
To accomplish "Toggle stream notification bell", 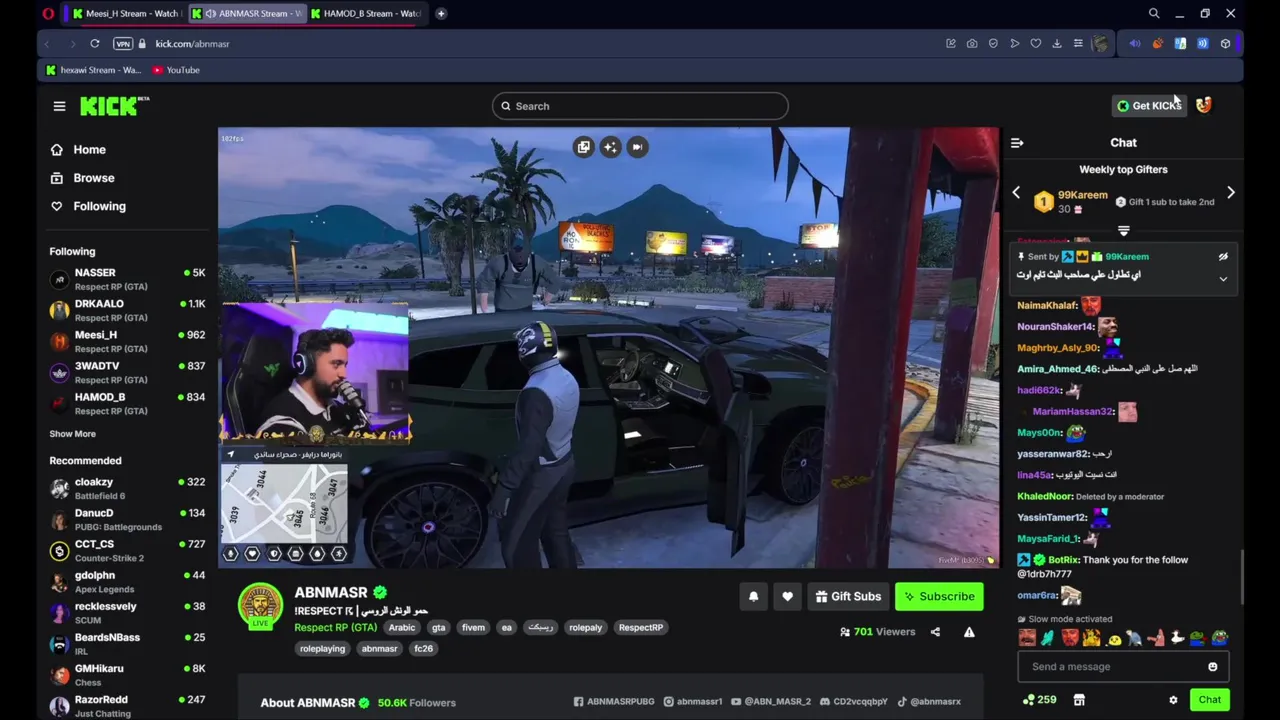I will 754,596.
